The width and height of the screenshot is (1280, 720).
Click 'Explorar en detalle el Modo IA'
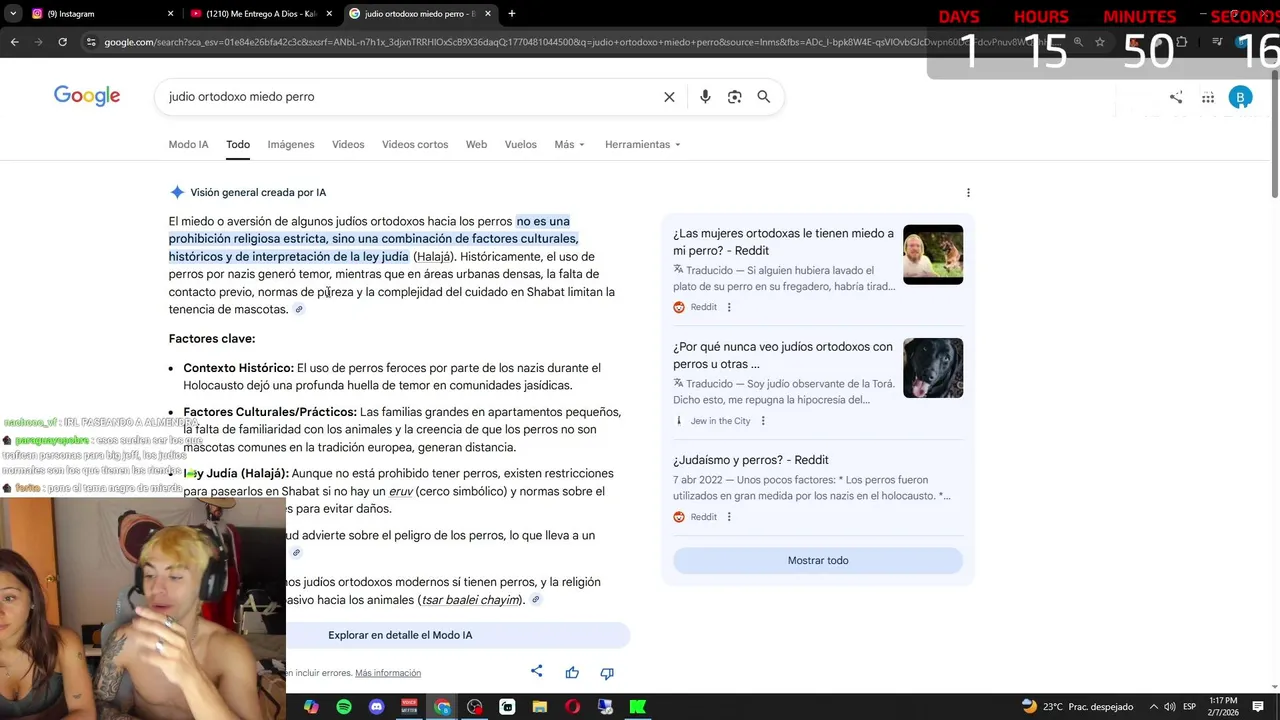[400, 635]
